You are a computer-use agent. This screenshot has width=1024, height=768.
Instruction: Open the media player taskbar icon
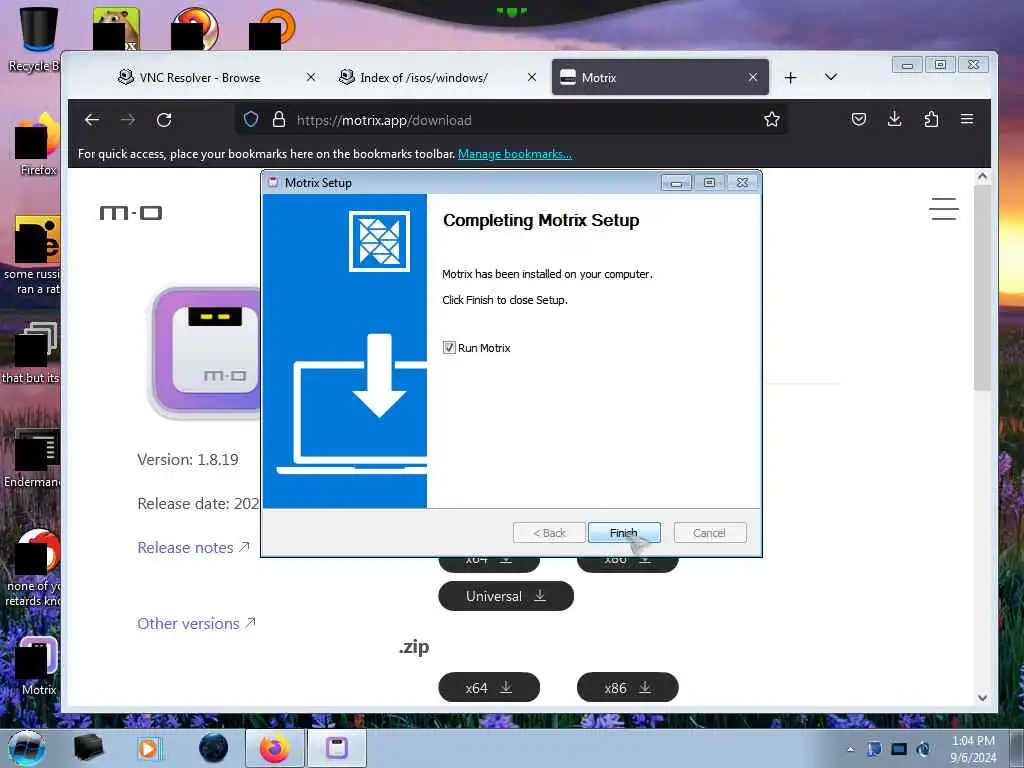pos(149,748)
